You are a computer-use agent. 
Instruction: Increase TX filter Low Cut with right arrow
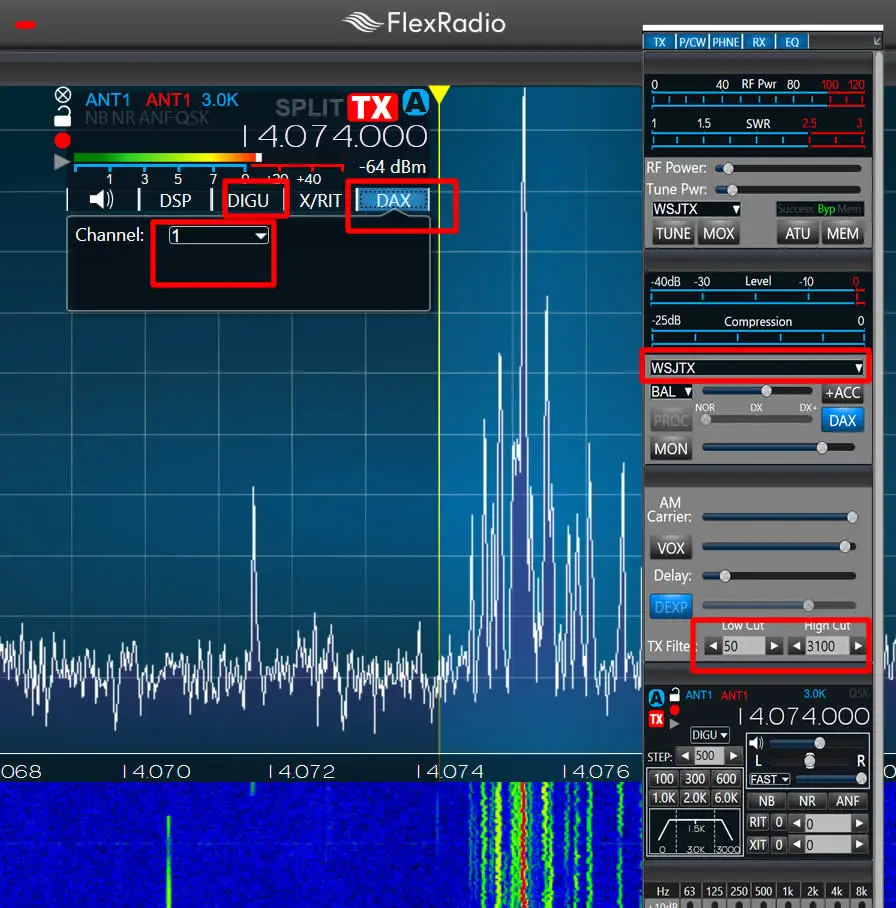[x=774, y=646]
